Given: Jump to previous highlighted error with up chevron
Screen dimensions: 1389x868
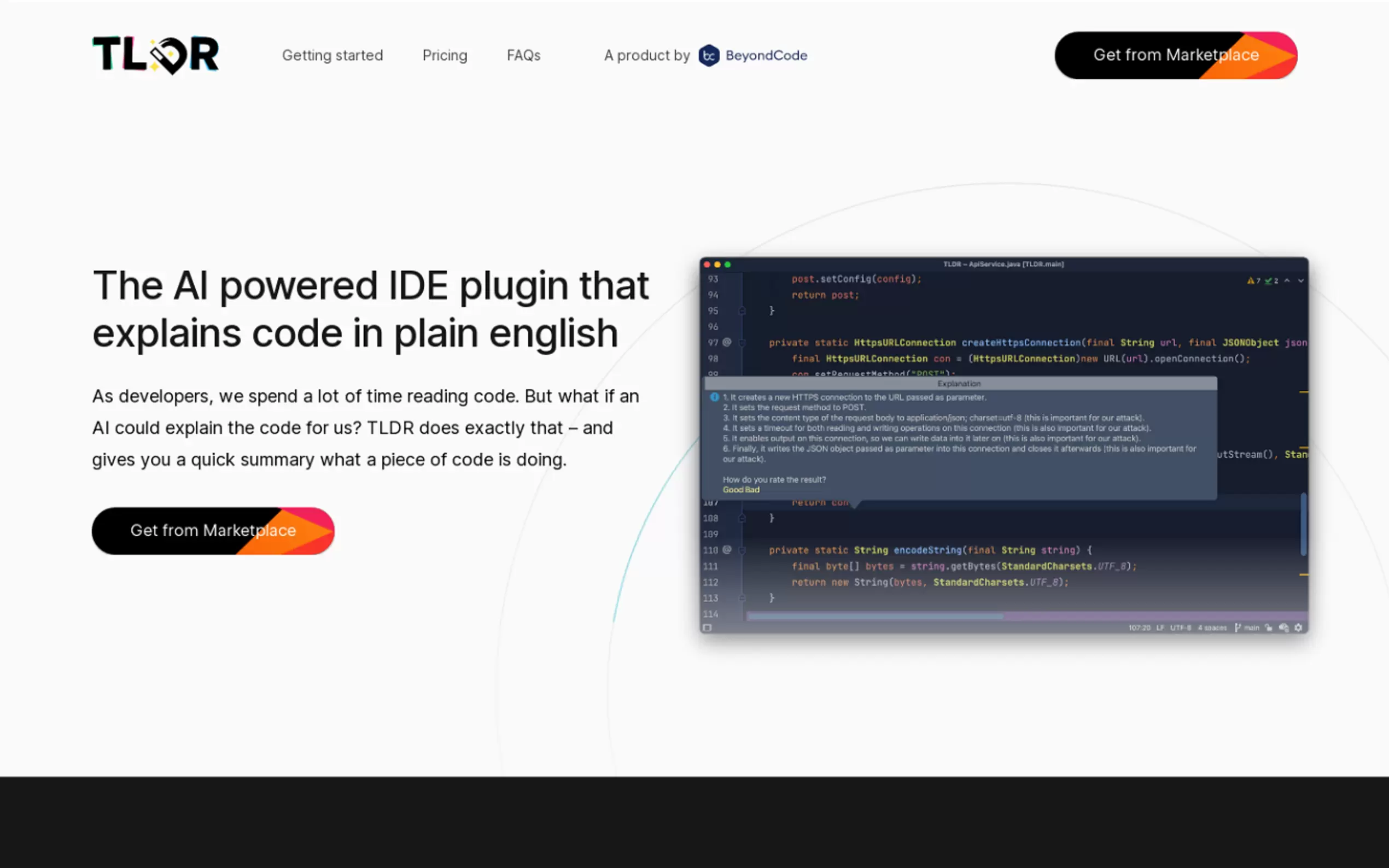Looking at the screenshot, I should pyautogui.click(x=1287, y=281).
